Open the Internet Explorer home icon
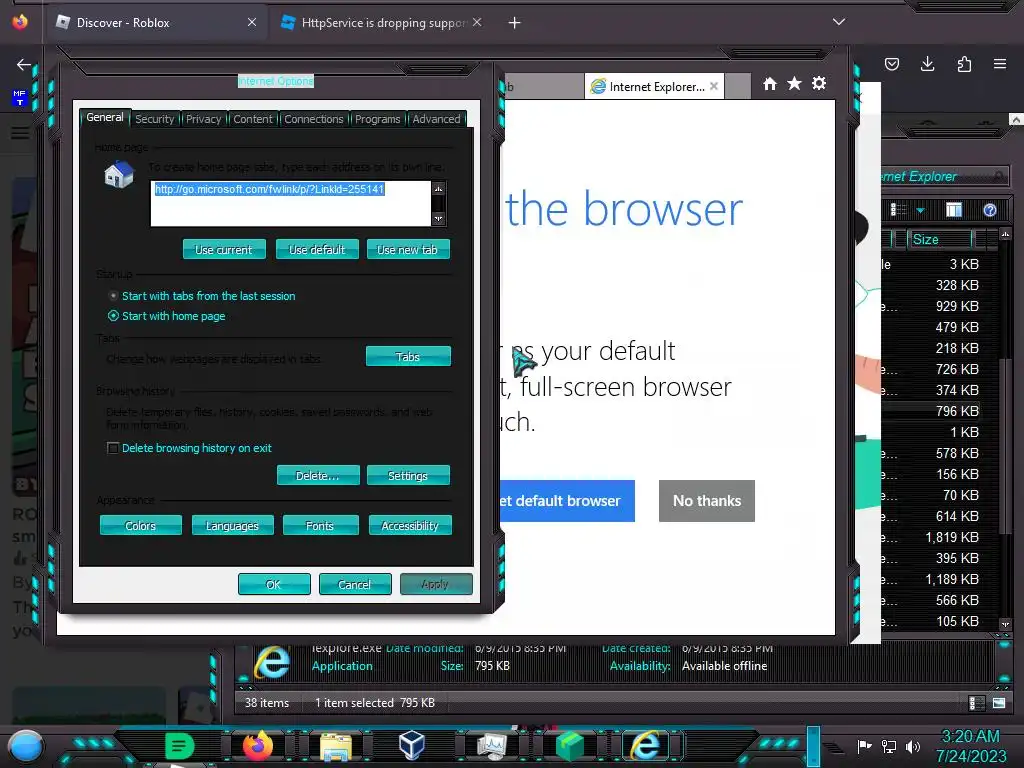This screenshot has height=768, width=1024. pos(770,84)
